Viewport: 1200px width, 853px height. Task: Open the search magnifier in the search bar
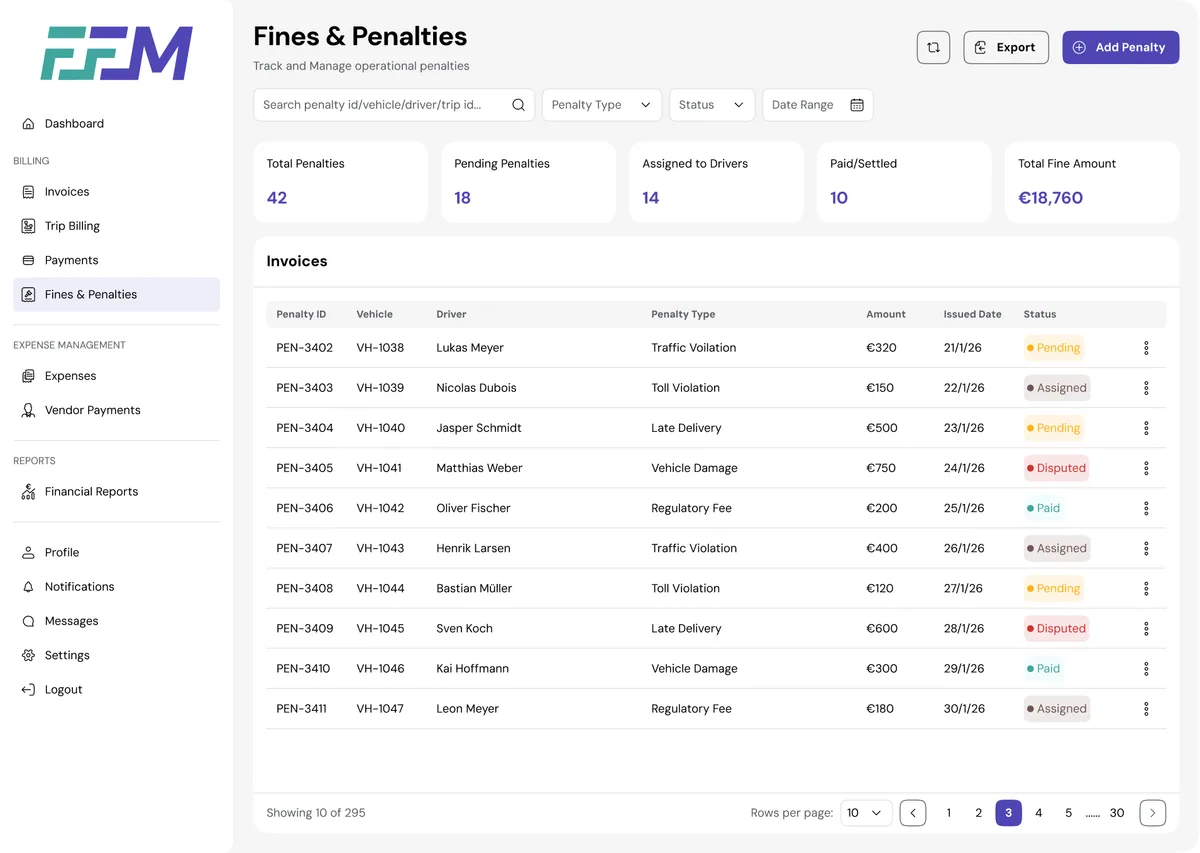(518, 104)
